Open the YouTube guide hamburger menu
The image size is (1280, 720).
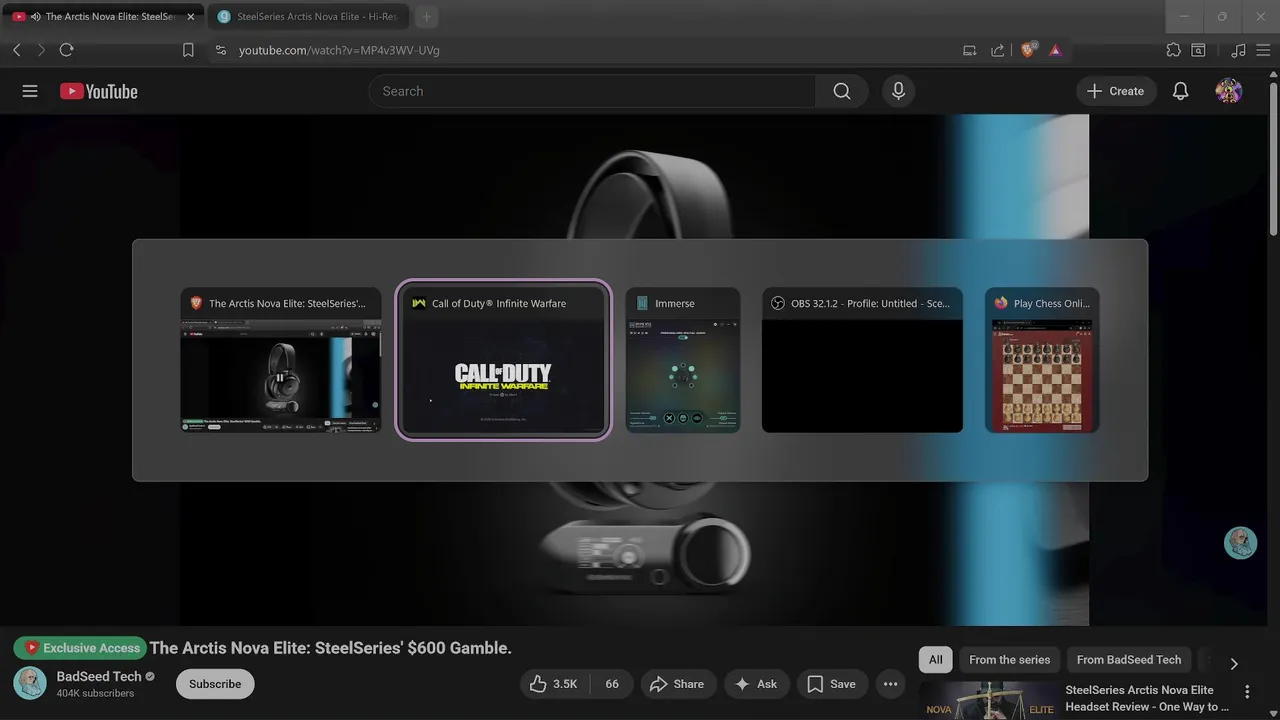[x=30, y=91]
